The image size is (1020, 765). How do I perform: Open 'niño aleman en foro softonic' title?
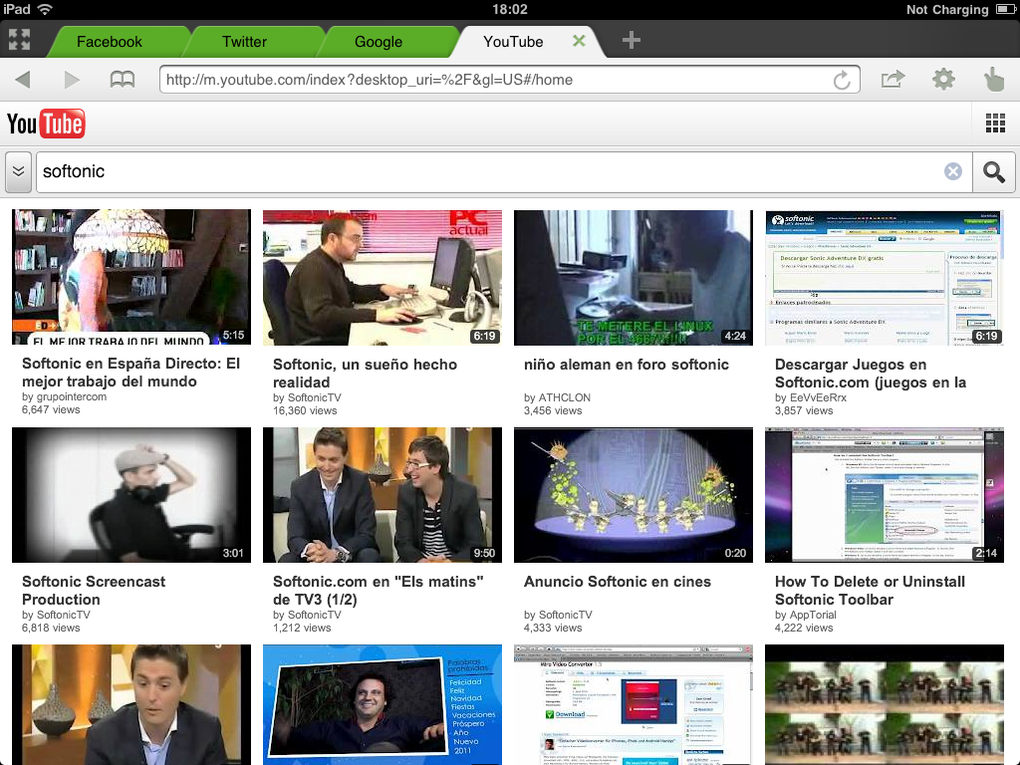[x=626, y=364]
